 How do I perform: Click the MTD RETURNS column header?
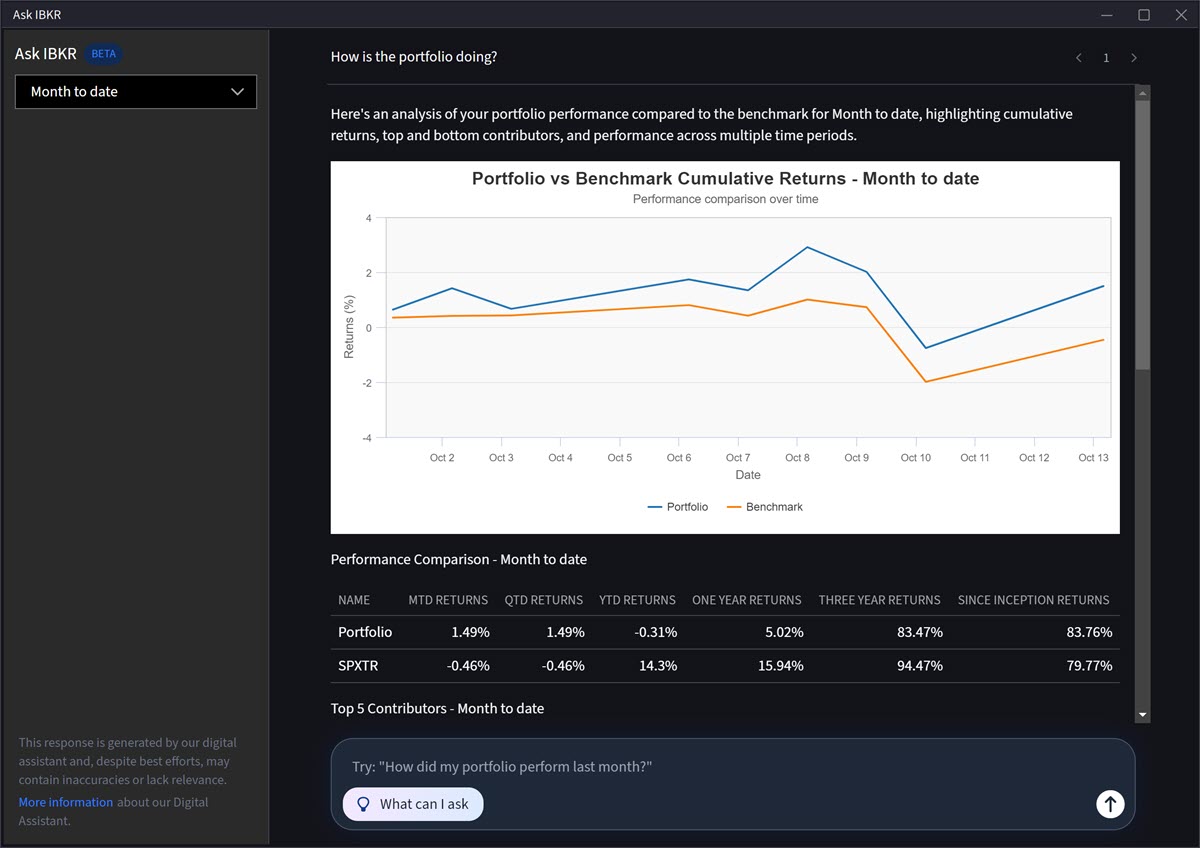click(448, 600)
